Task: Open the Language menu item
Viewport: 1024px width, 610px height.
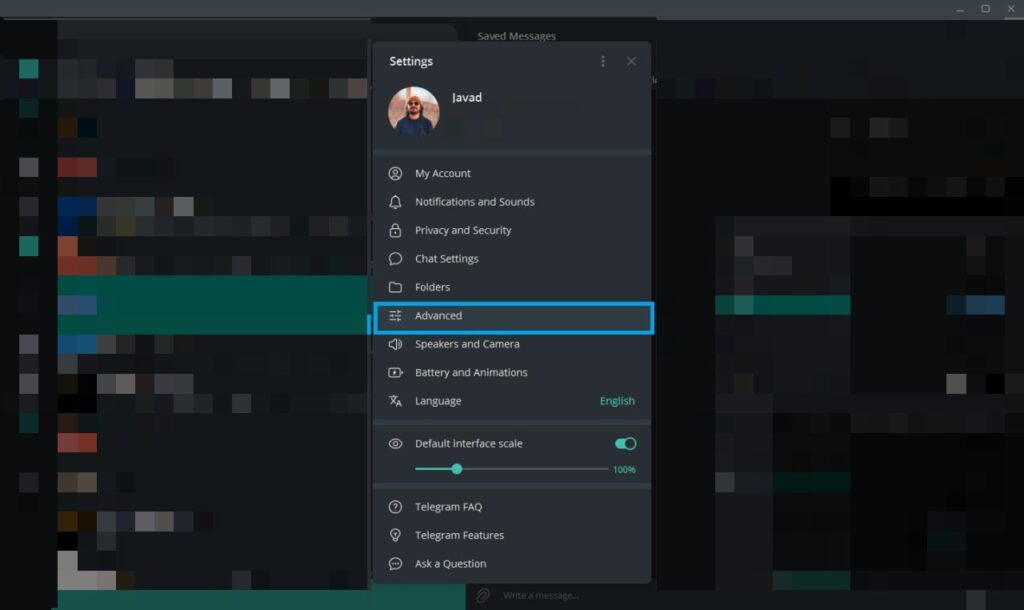Action: [439, 401]
